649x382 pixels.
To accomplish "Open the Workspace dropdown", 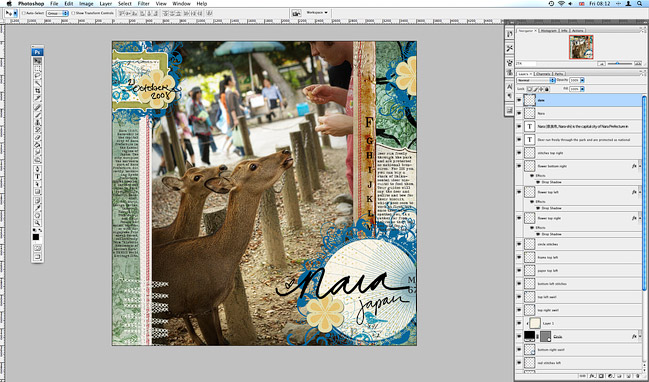I will tap(317, 13).
